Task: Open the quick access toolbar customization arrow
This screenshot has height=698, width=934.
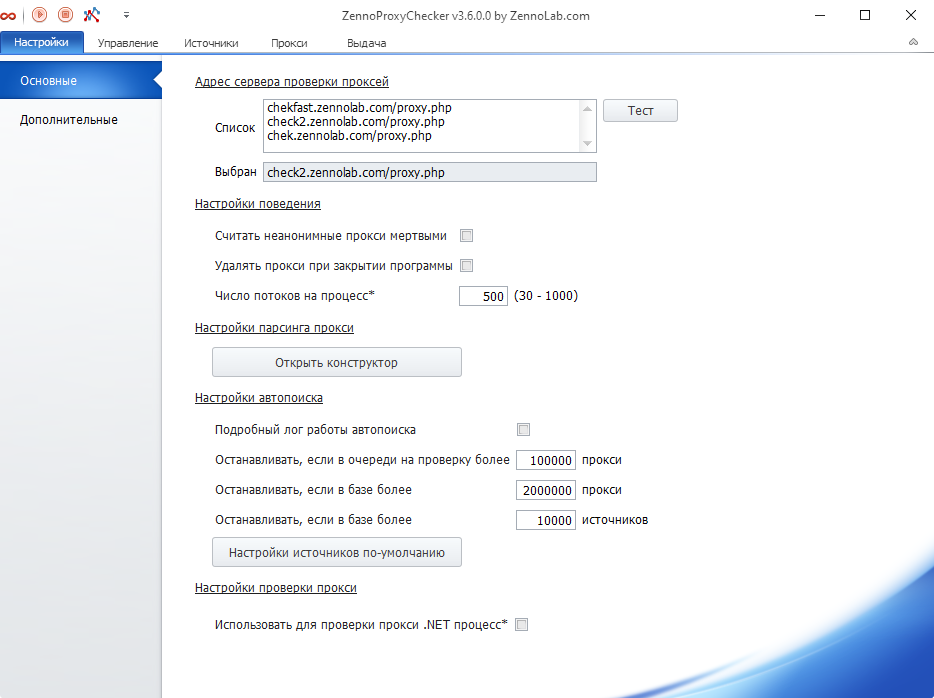Action: click(x=126, y=15)
